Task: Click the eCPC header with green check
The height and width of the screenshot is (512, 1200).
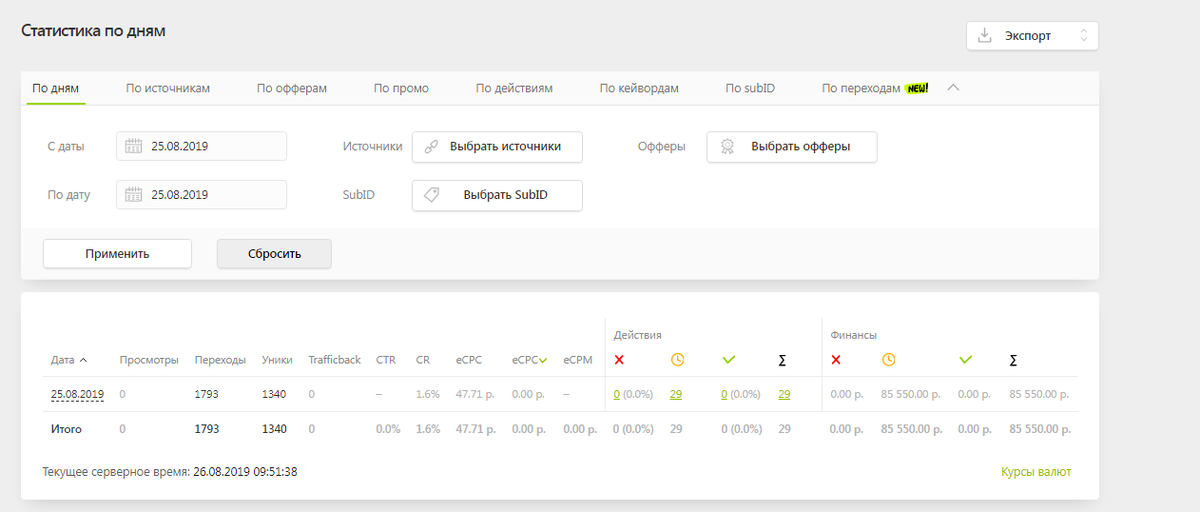Action: pyautogui.click(x=530, y=360)
